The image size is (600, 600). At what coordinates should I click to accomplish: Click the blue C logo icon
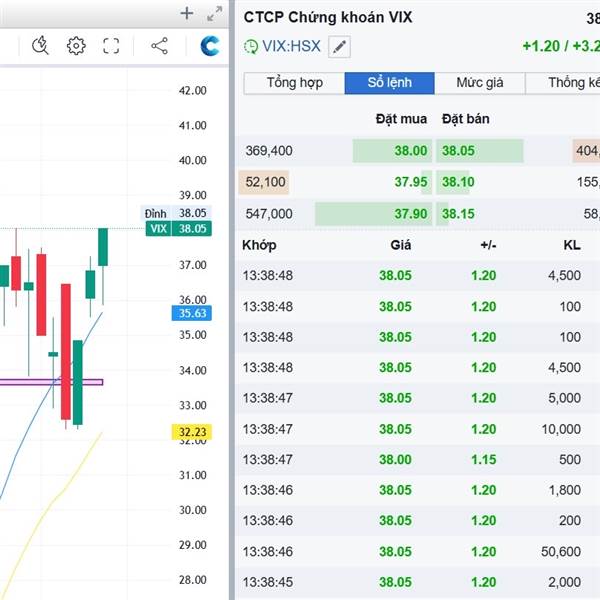pyautogui.click(x=210, y=46)
